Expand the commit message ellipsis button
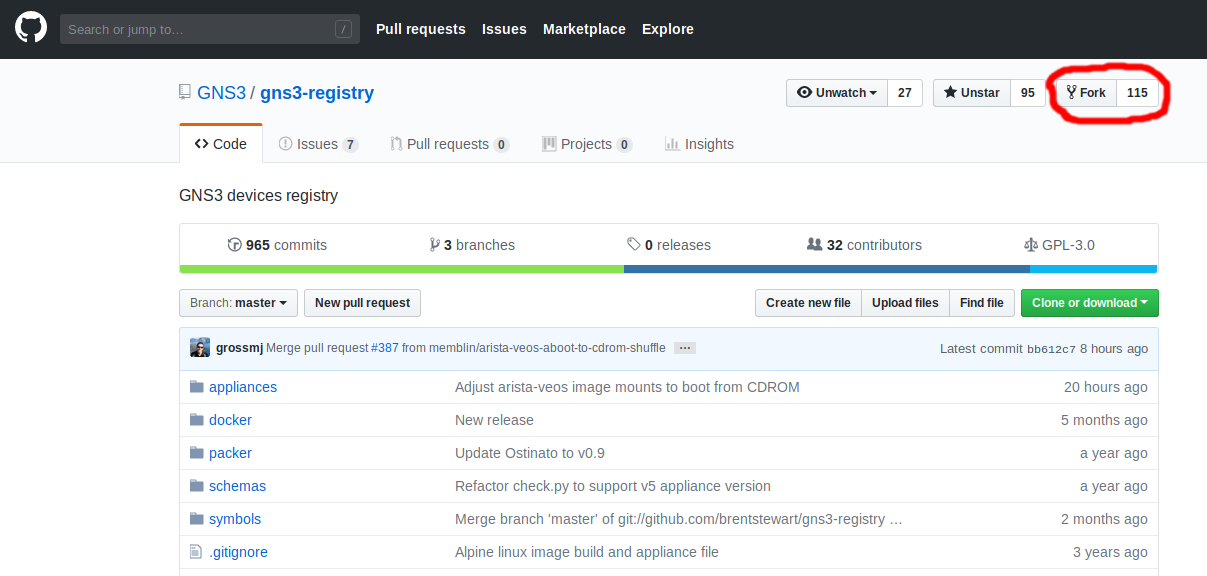Viewport: 1207px width, 576px height. [x=684, y=348]
